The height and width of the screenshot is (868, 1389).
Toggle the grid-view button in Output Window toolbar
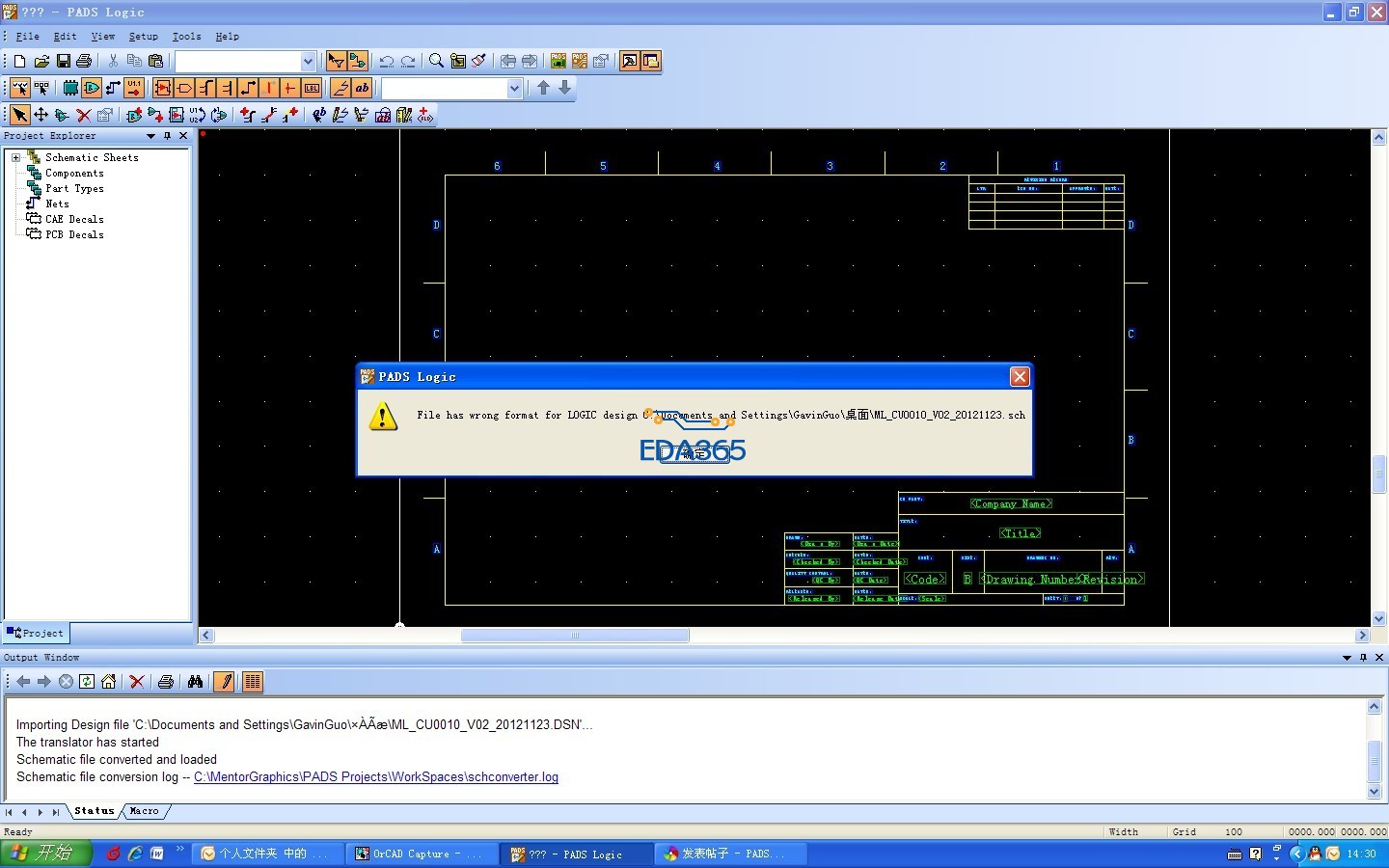coord(252,682)
